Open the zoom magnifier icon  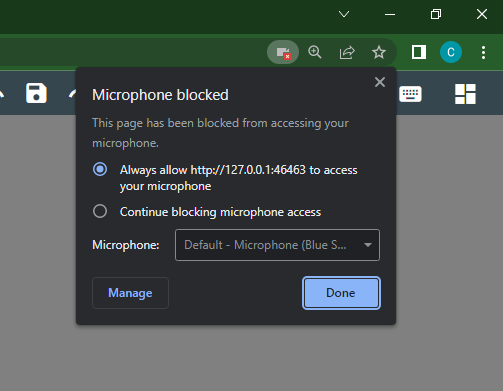pos(315,52)
